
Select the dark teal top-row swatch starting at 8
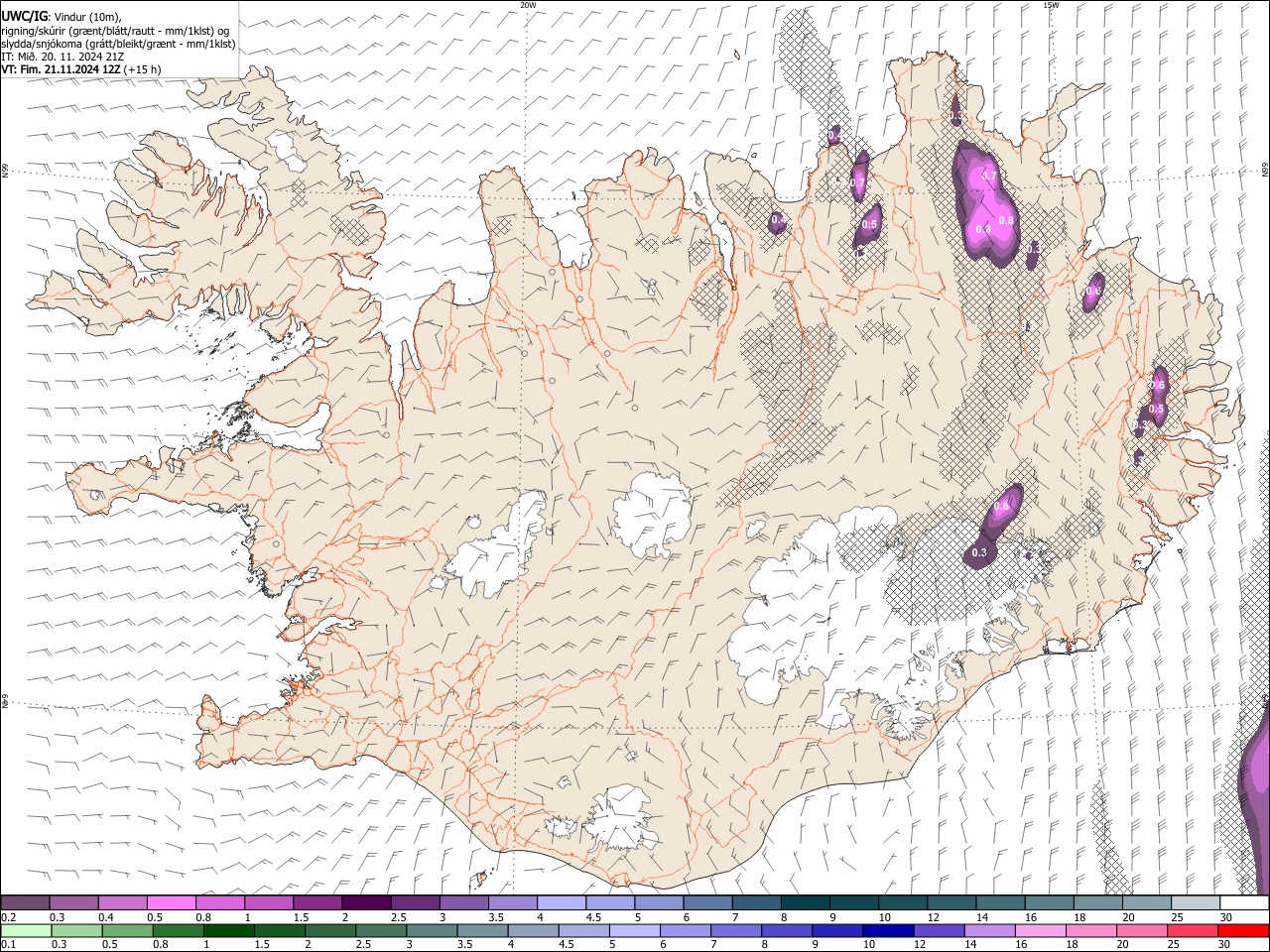806,902
